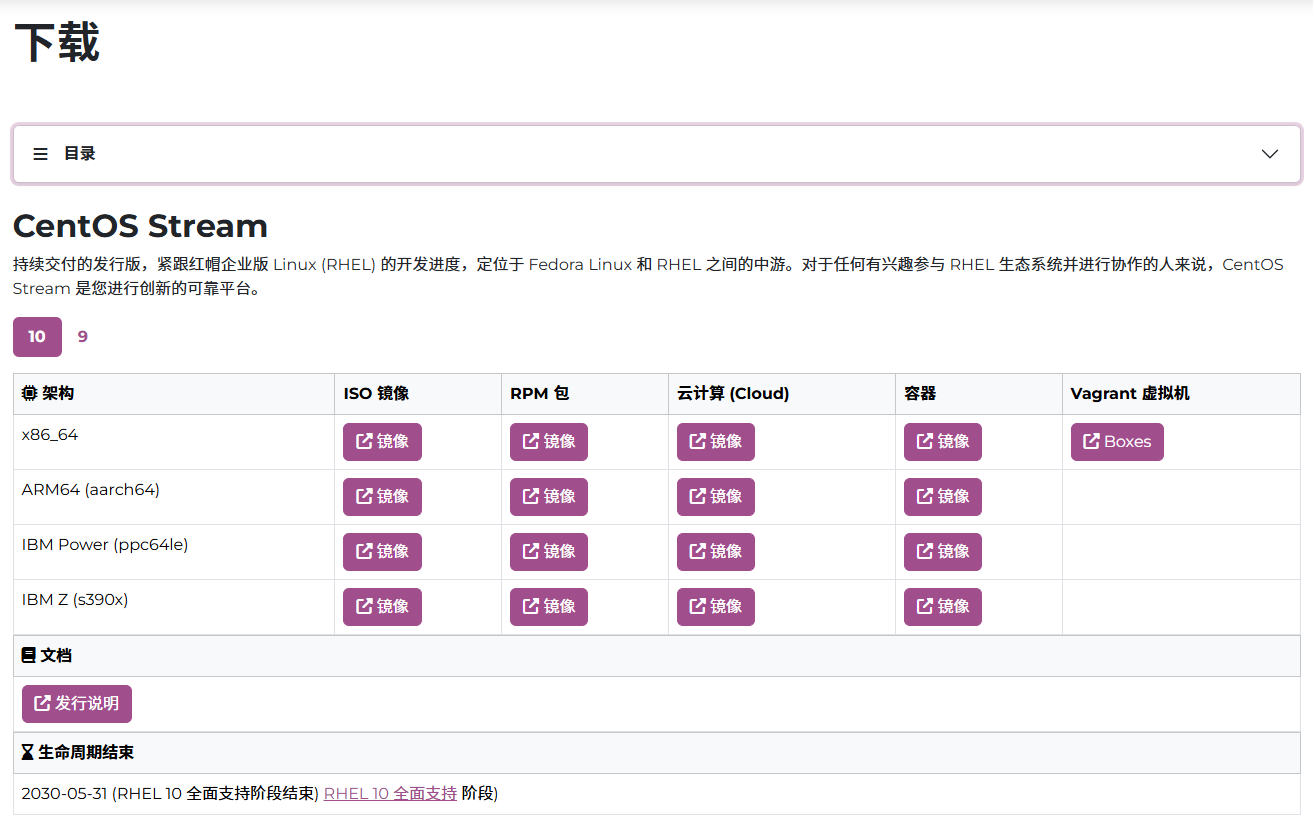Open ARM64 RPM 包 mirror button
This screenshot has width=1313, height=829.
tap(549, 497)
